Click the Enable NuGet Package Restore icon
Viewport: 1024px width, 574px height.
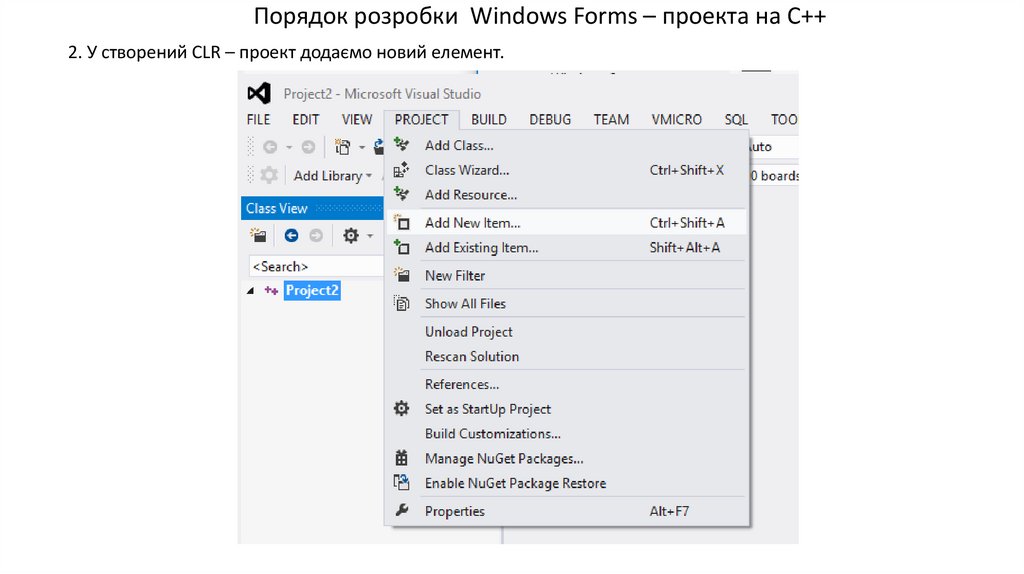point(402,483)
